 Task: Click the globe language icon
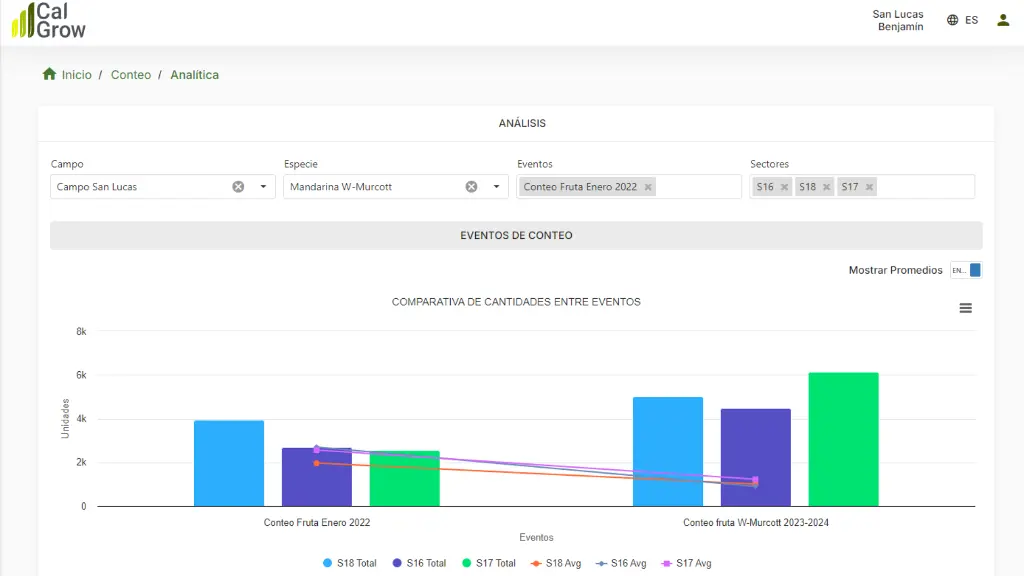point(953,20)
